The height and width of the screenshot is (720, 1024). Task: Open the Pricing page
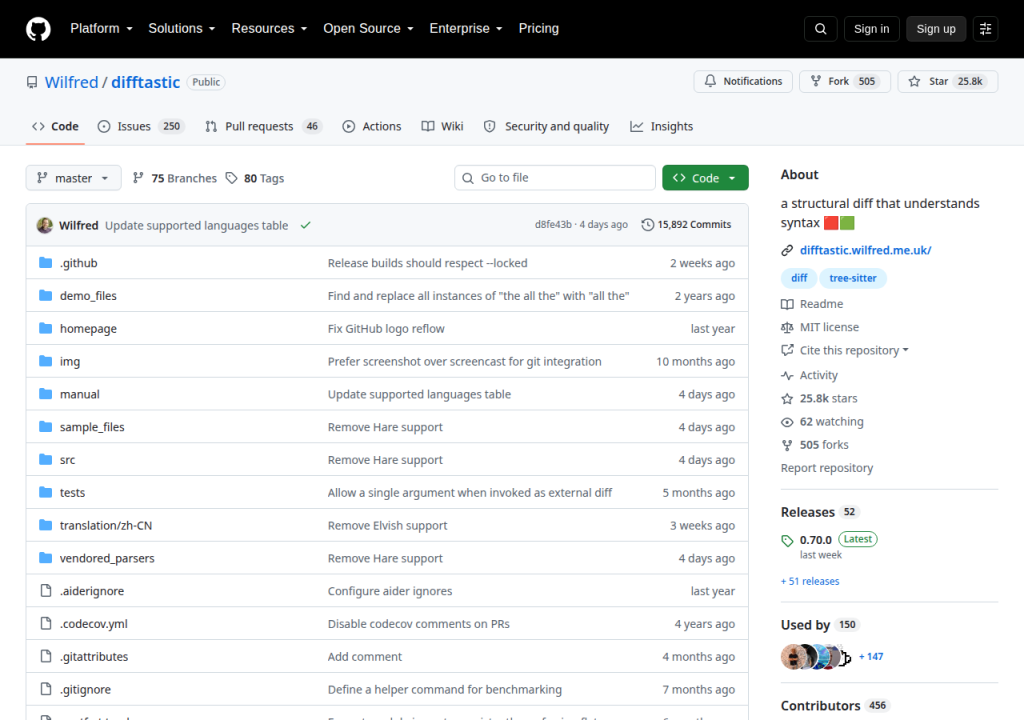pyautogui.click(x=539, y=29)
